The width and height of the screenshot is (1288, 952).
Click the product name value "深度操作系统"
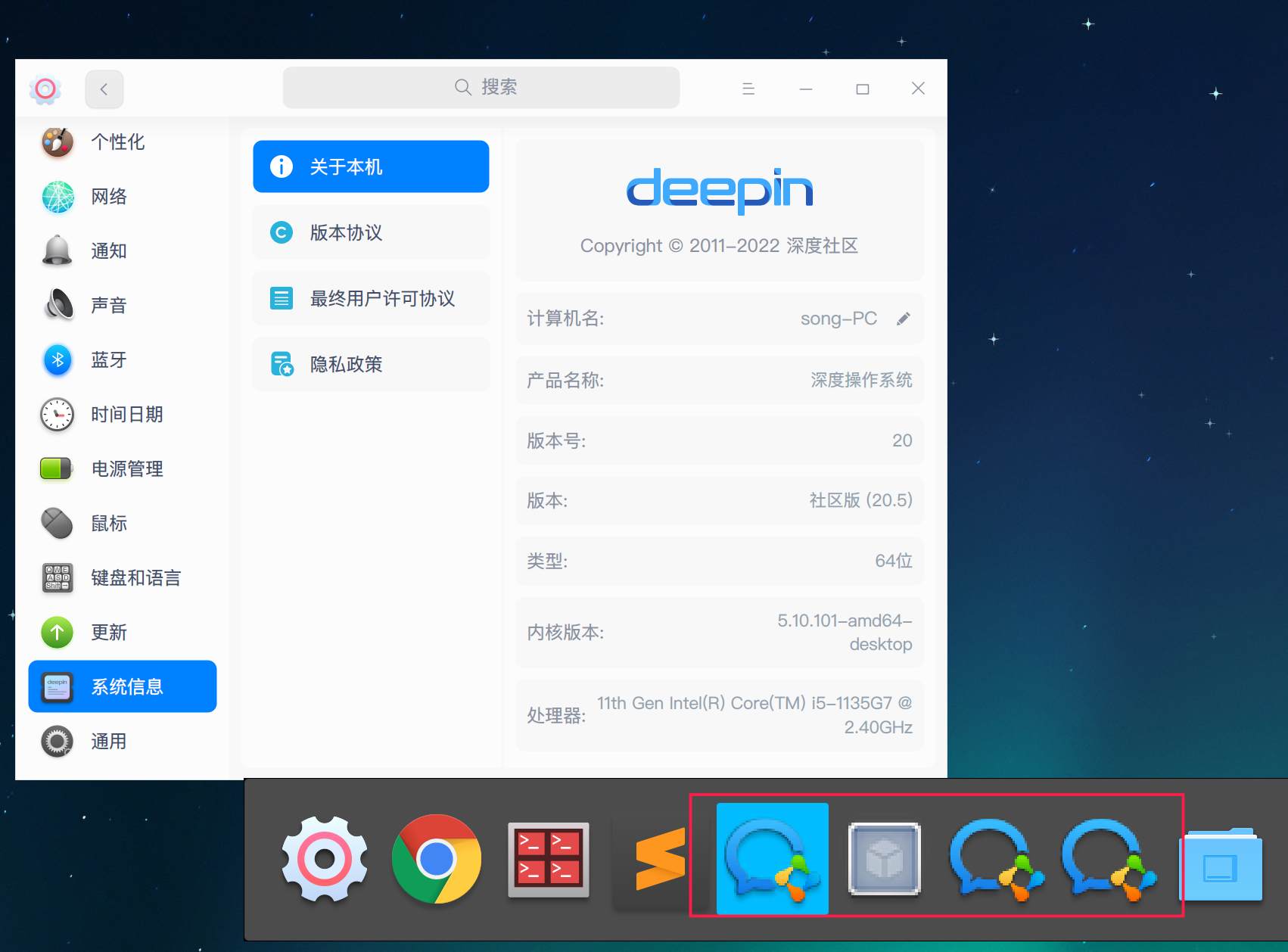coord(861,380)
